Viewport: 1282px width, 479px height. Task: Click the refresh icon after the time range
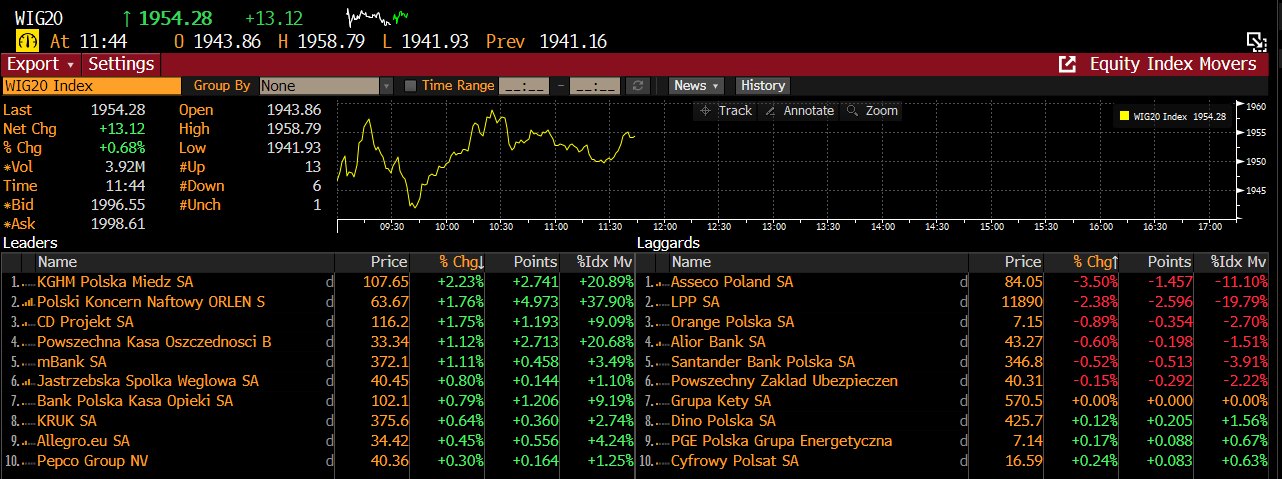pyautogui.click(x=638, y=86)
